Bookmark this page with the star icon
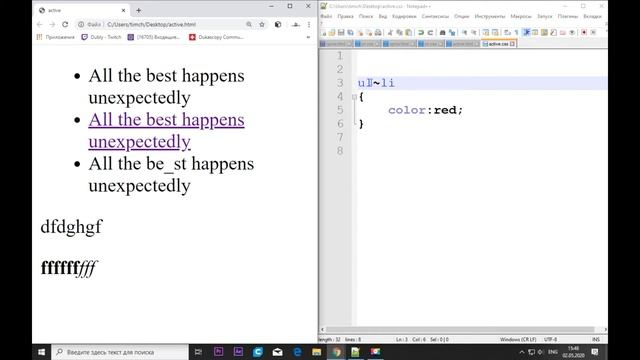 click(262, 24)
